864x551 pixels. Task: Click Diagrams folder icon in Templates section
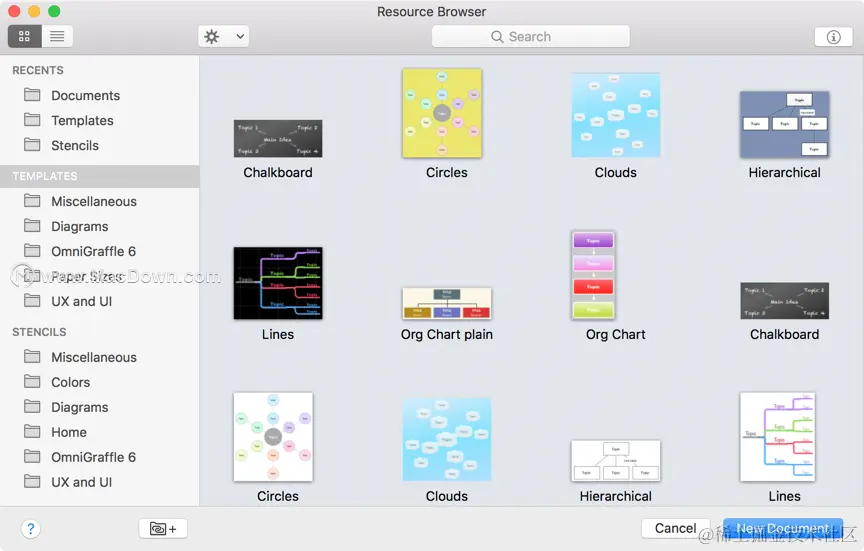click(x=32, y=225)
